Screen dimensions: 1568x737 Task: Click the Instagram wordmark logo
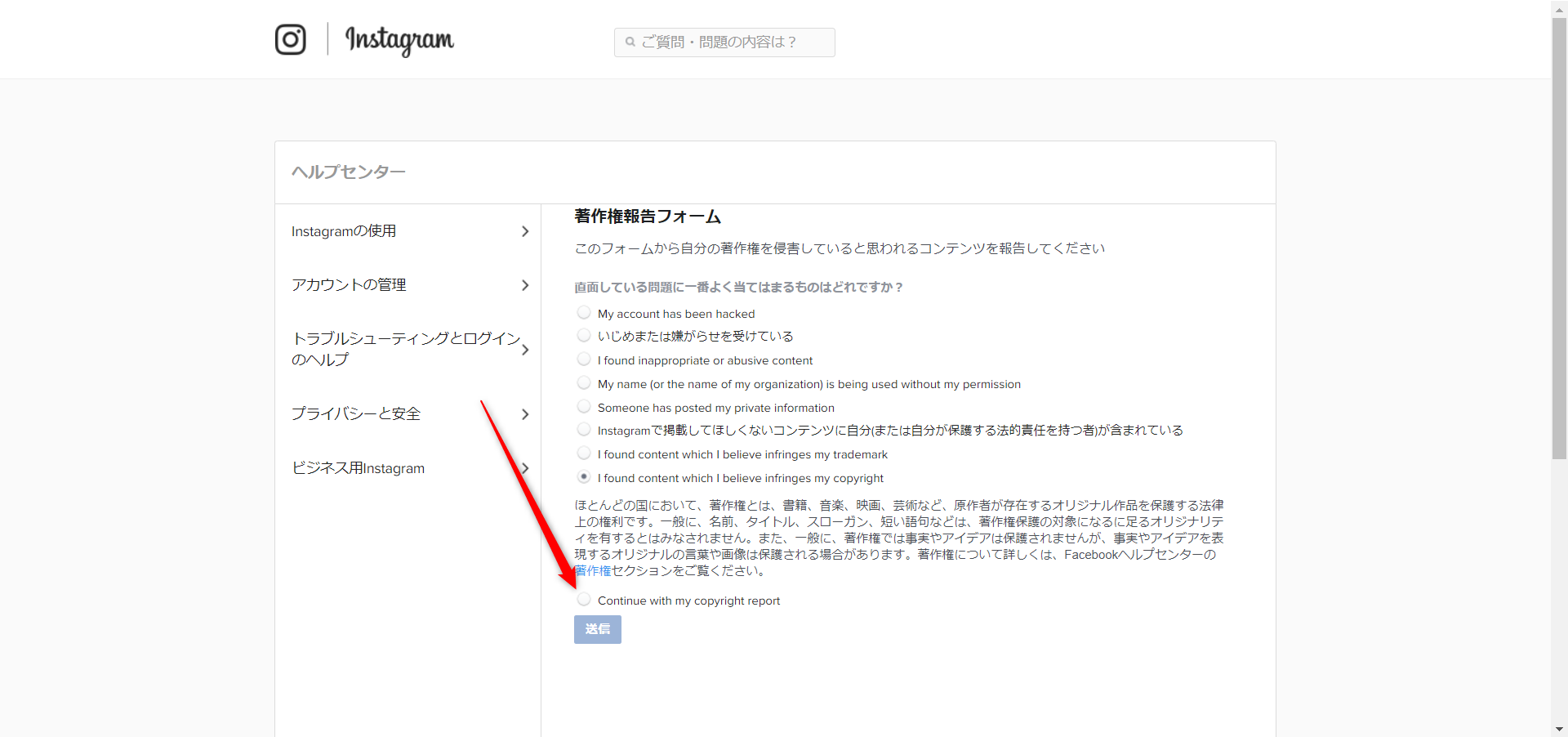(399, 40)
